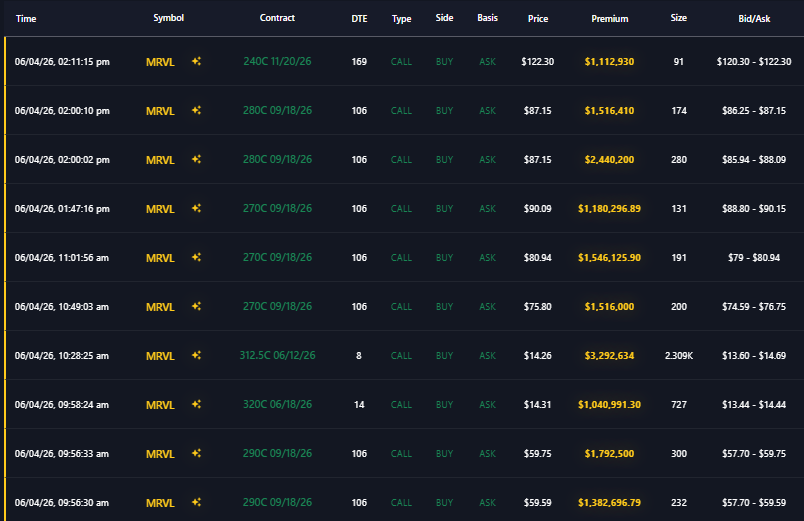Viewport: 804px width, 521px height.
Task: Open MRVL symbol in the 10:28:25 am row
Action: 160,356
